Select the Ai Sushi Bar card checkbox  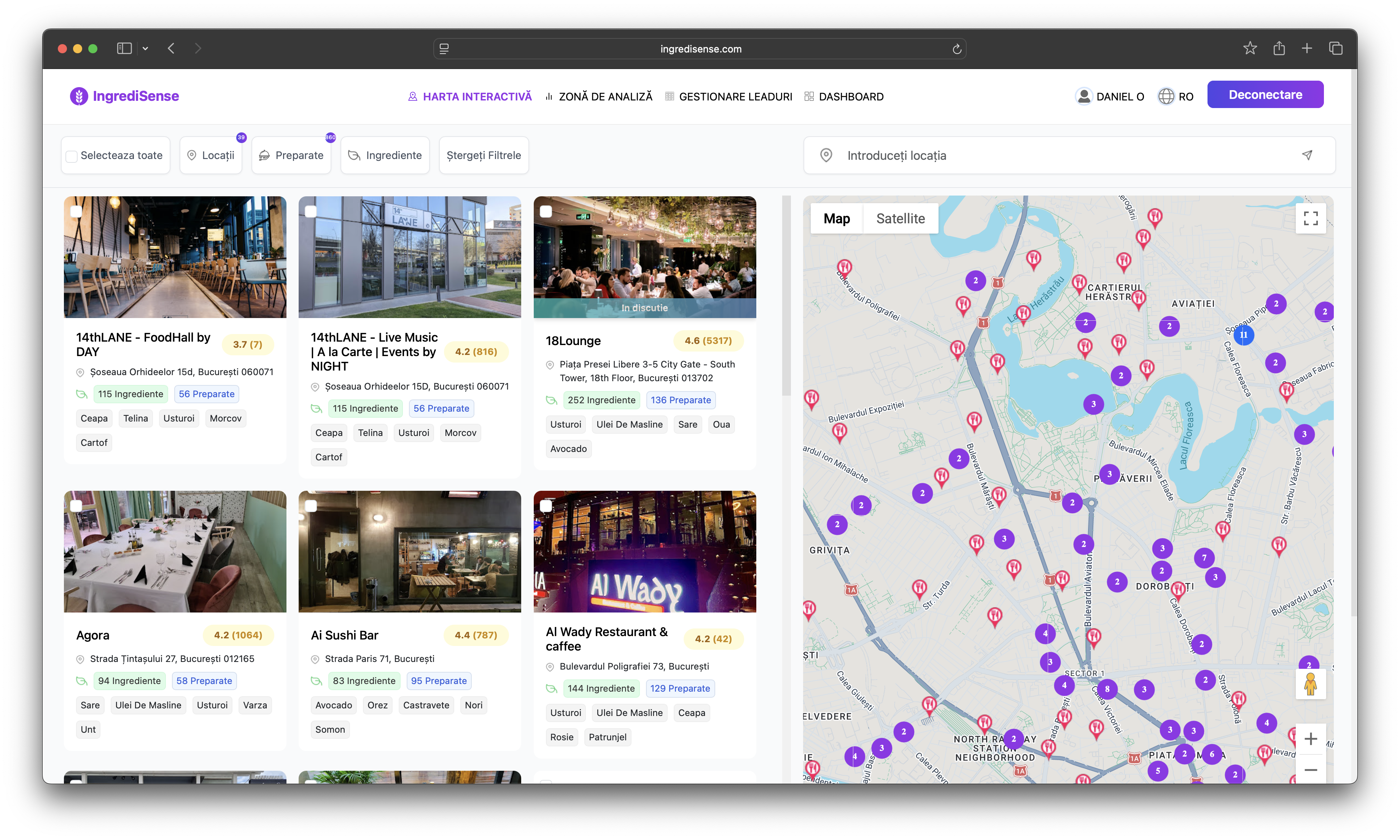tap(311, 506)
